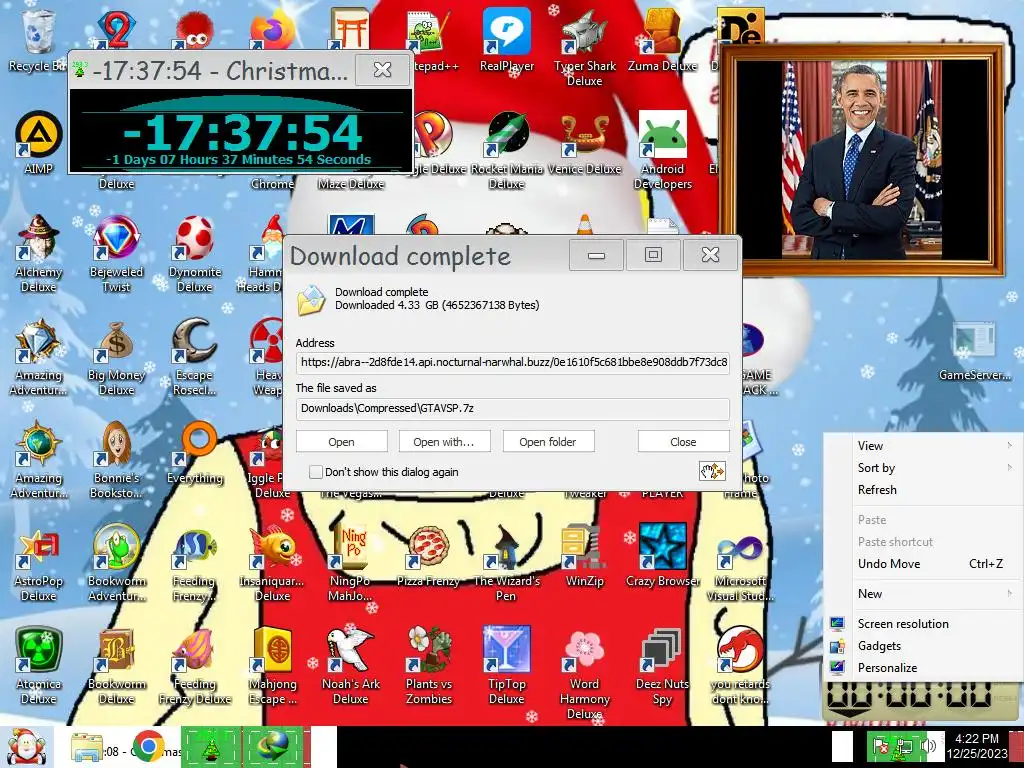Click the drag-file hand icon in dialog

[x=712, y=471]
